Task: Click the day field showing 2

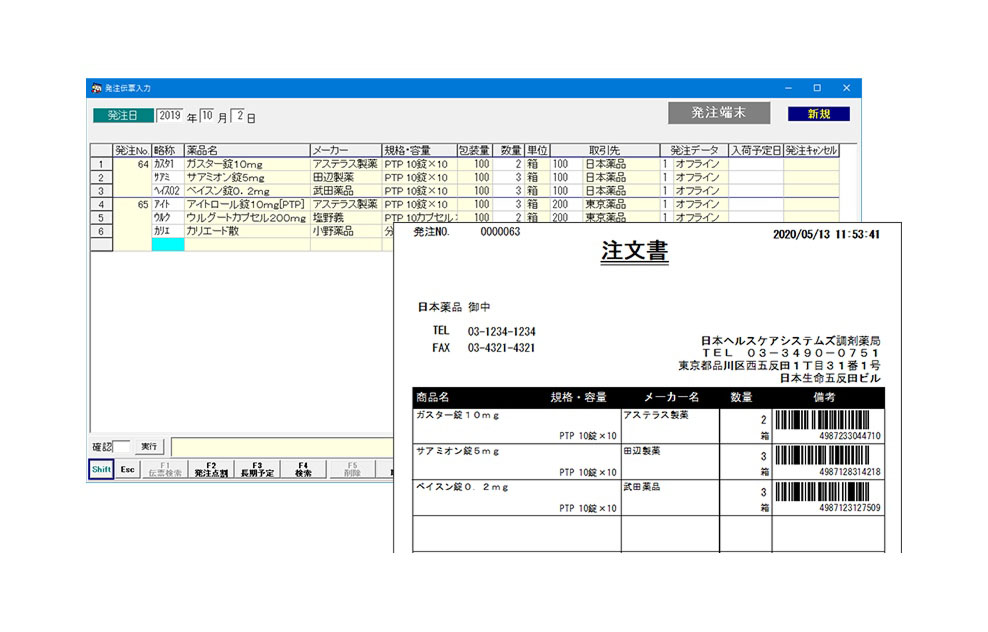Action: pos(238,116)
